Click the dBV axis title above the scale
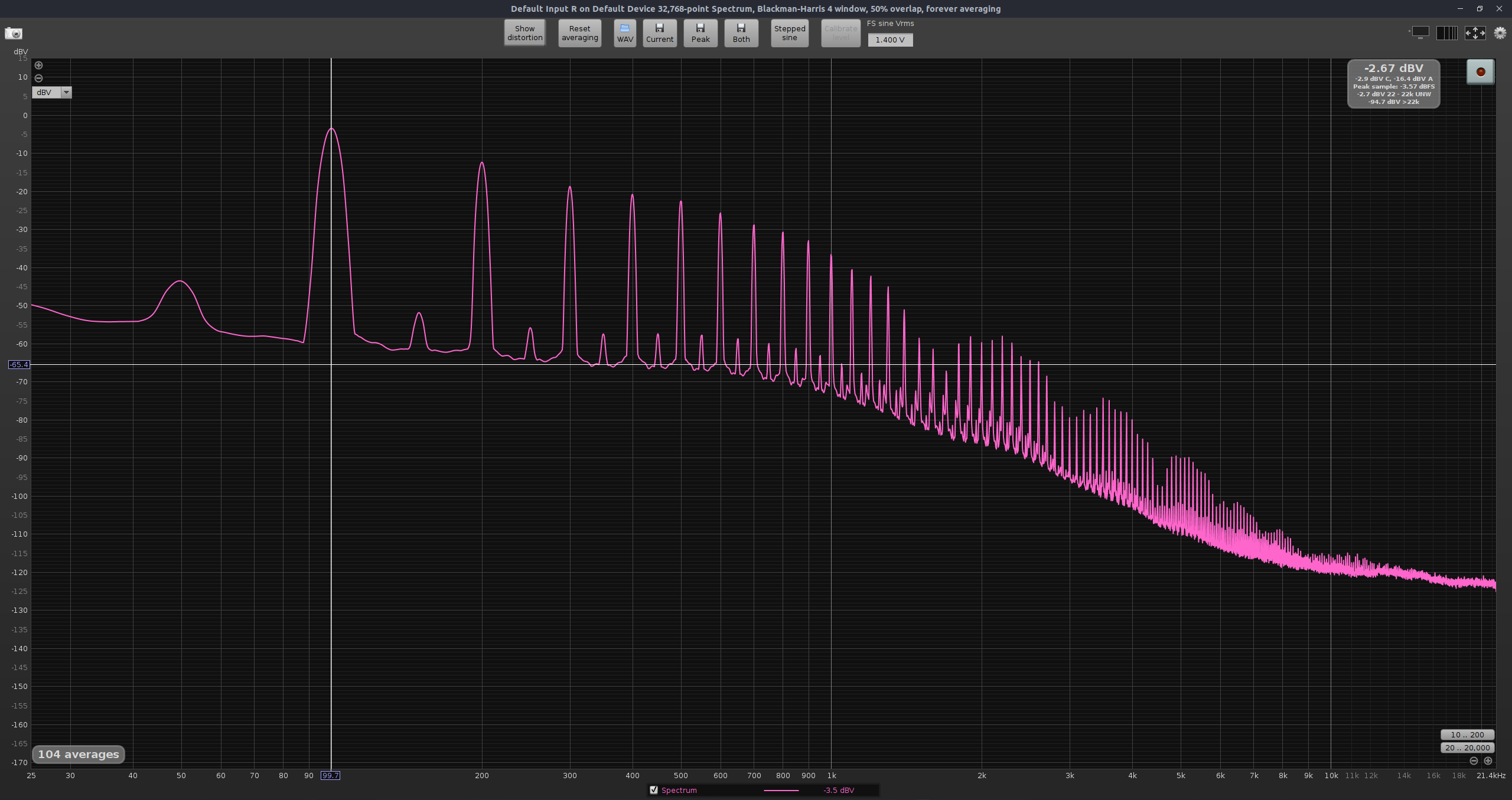1512x800 pixels. [x=21, y=52]
